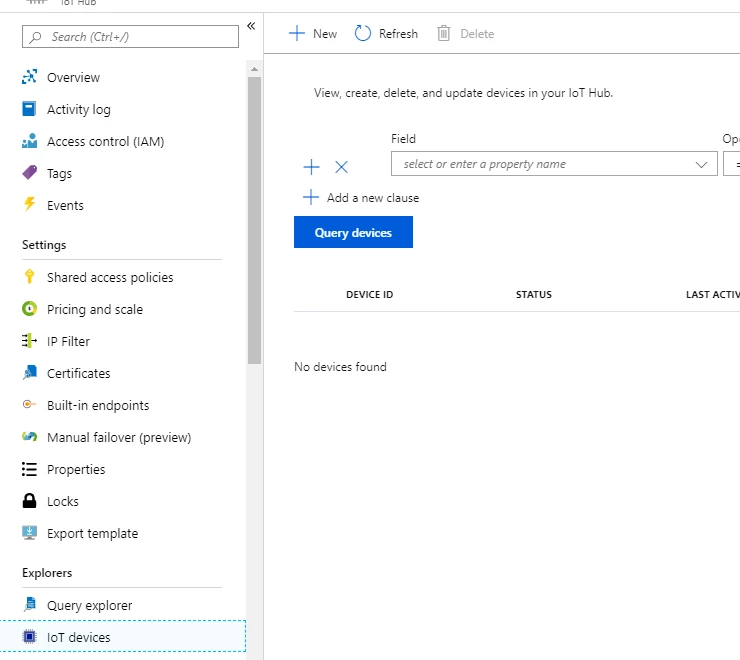The image size is (740, 660).
Task: Collapse the sidebar with double chevron
Action: click(x=251, y=26)
